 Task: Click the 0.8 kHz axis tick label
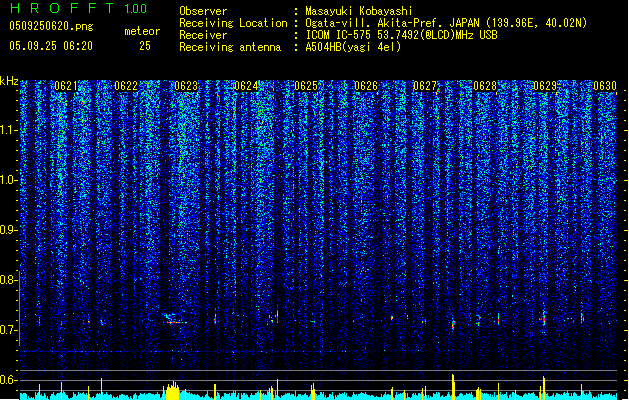(x=8, y=280)
